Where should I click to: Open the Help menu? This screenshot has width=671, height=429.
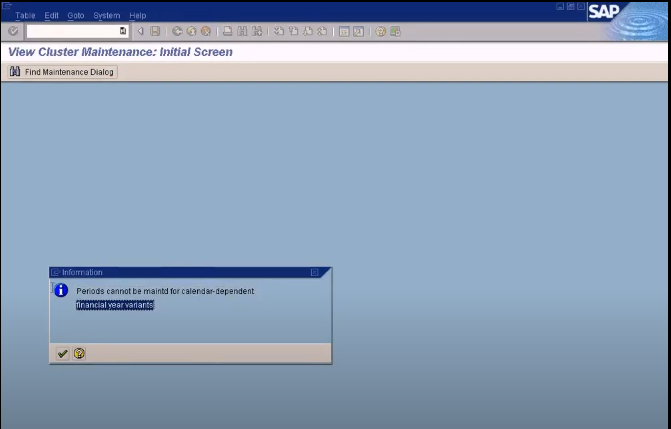(138, 15)
